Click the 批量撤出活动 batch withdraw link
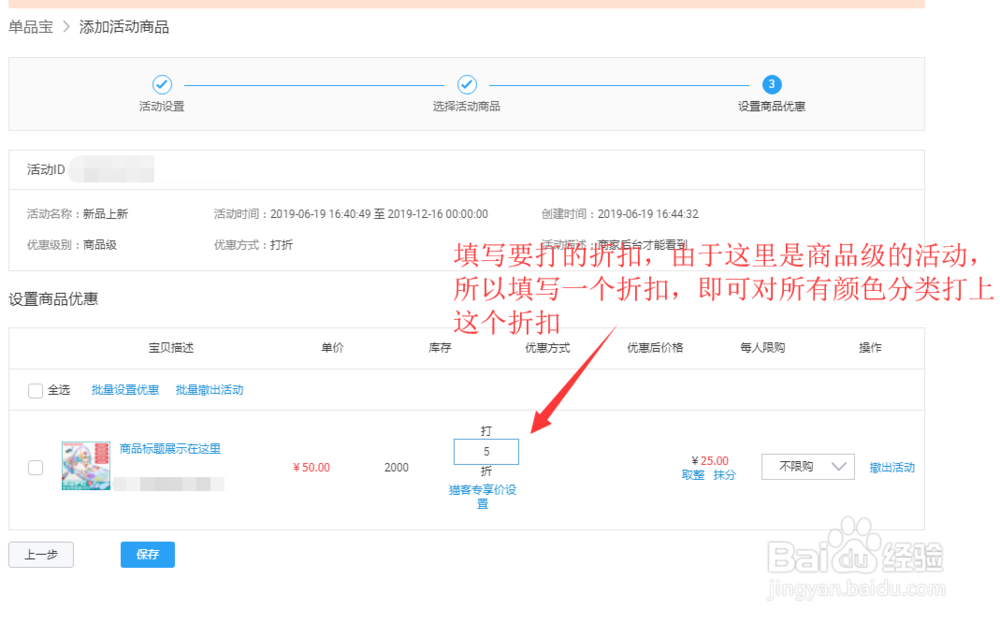The image size is (1000, 623). (x=209, y=390)
